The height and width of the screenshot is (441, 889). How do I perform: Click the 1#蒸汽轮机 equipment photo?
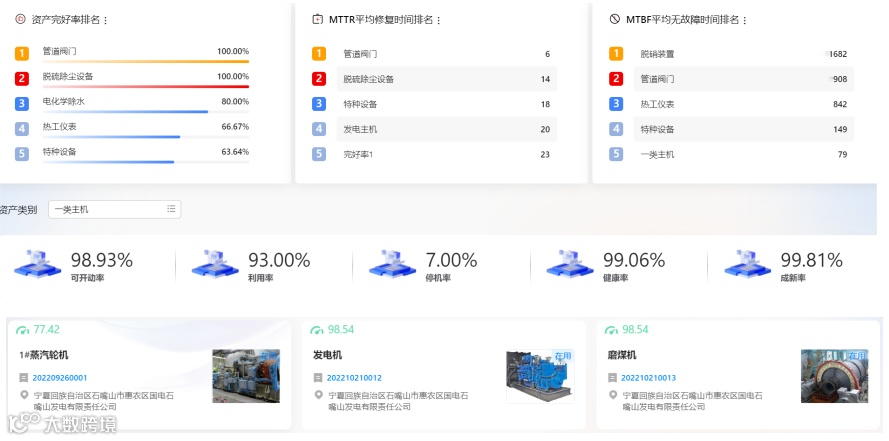click(x=246, y=376)
